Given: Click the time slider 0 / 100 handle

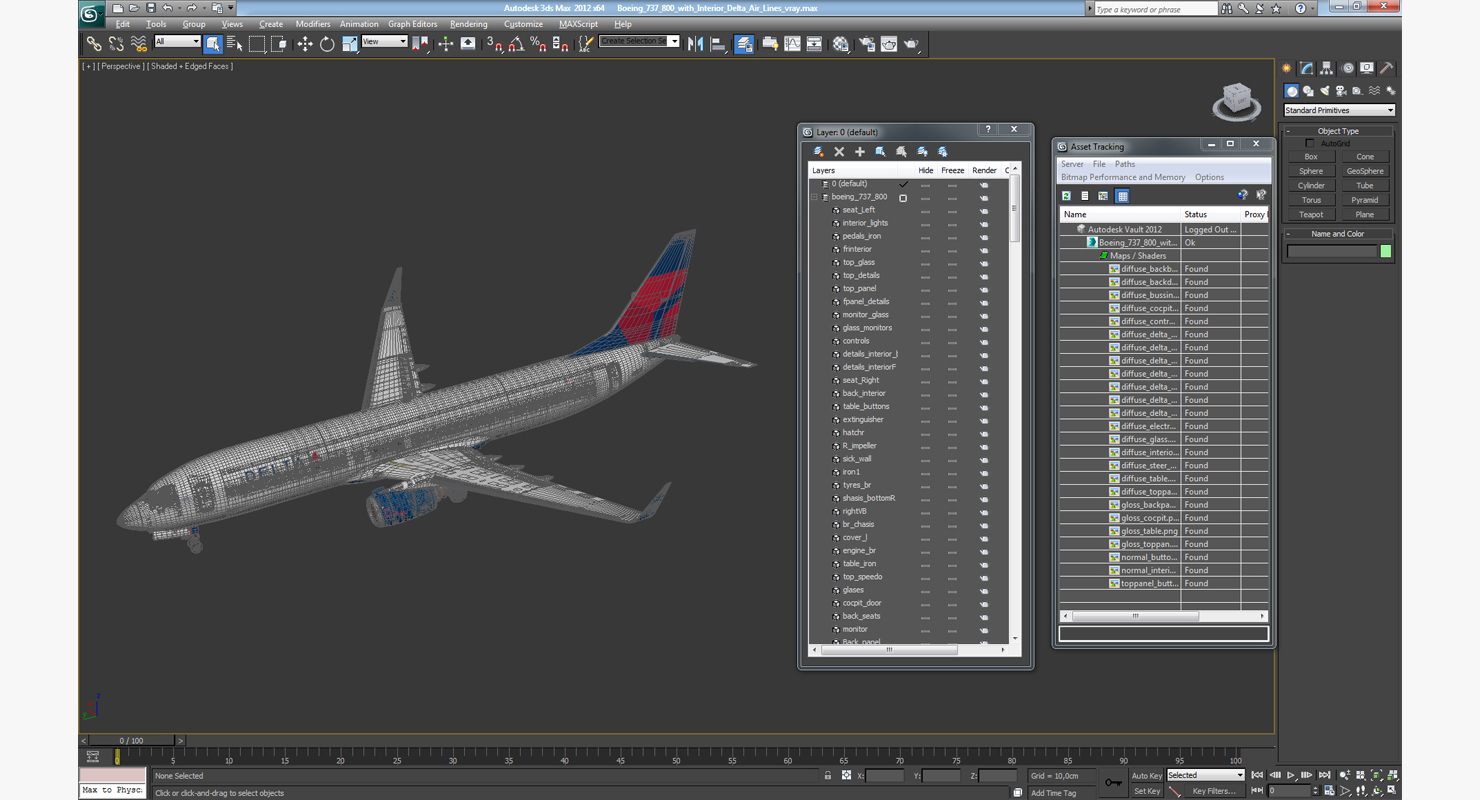Looking at the screenshot, I should coord(131,741).
